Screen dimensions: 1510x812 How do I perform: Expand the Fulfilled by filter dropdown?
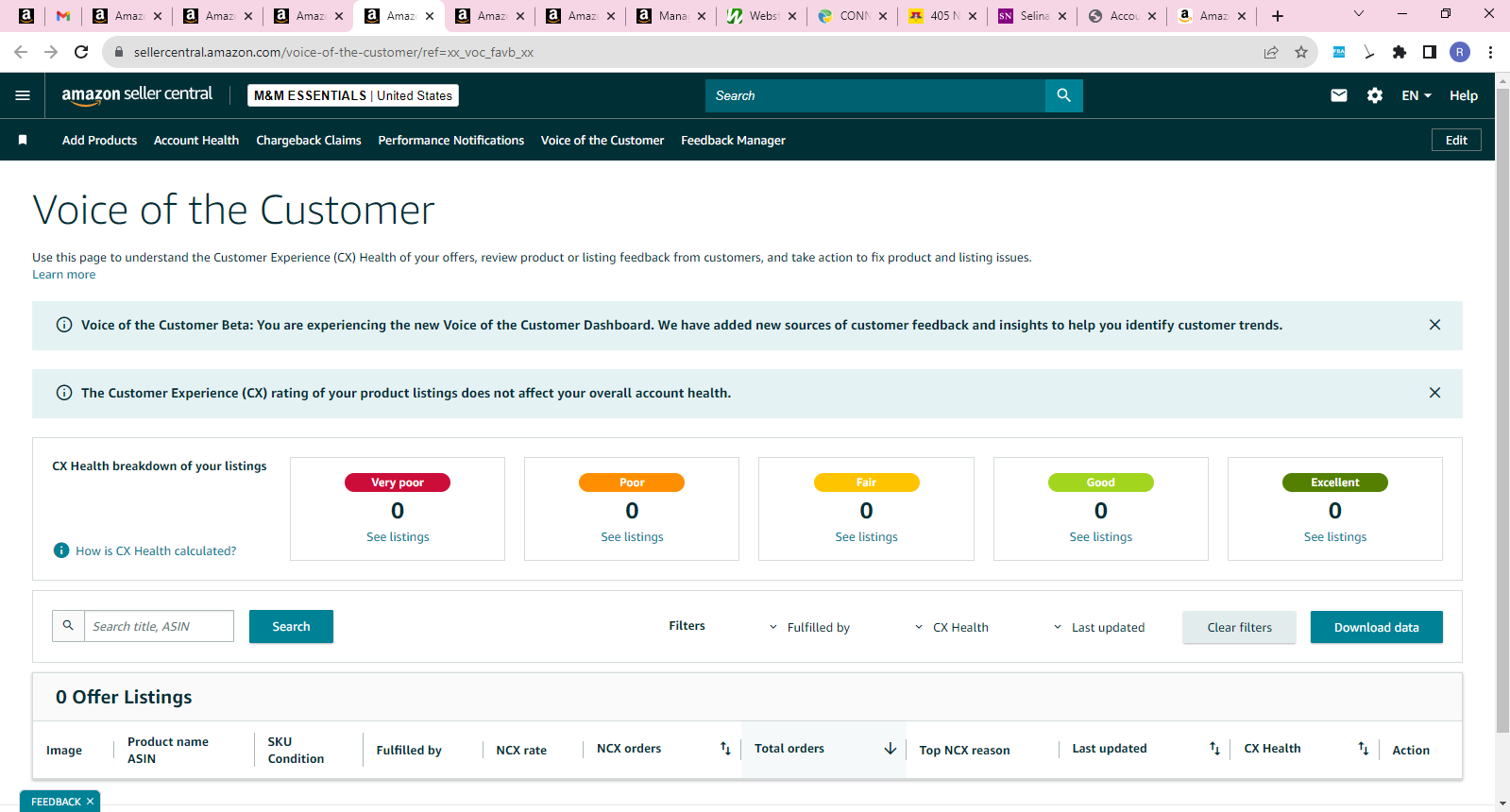coord(809,627)
